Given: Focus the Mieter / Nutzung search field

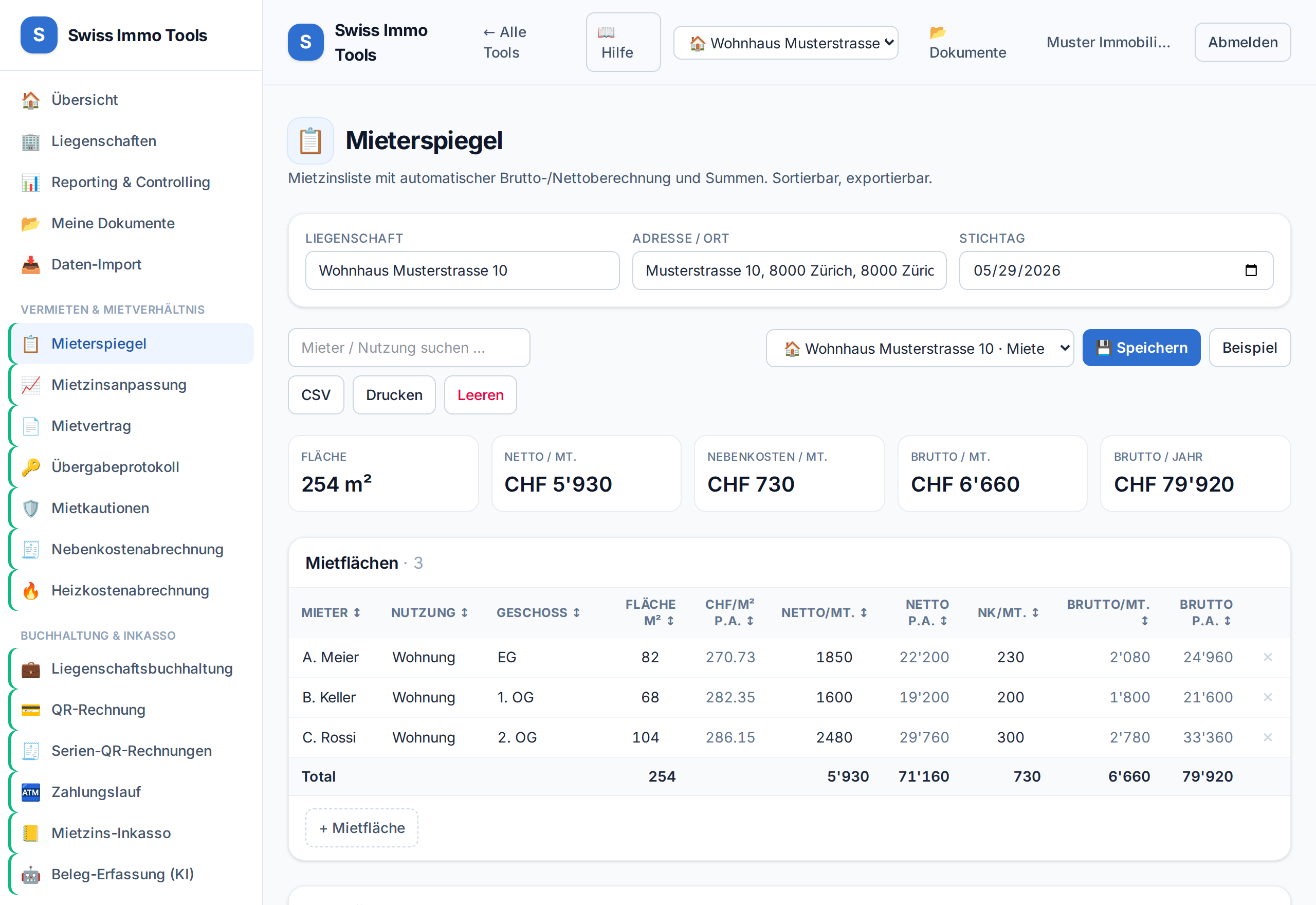Looking at the screenshot, I should pyautogui.click(x=409, y=348).
